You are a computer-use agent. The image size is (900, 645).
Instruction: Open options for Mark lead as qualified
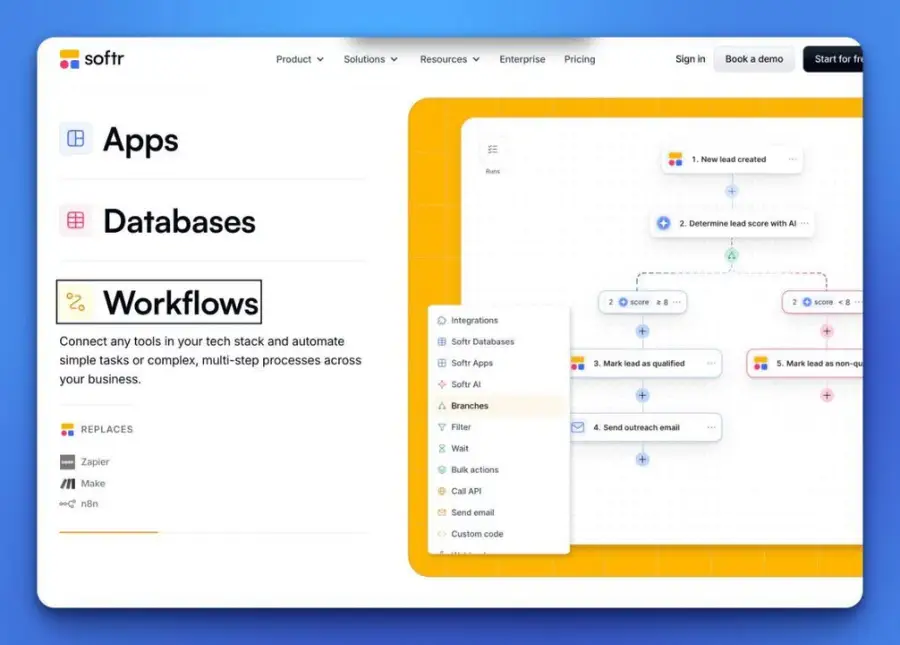click(x=711, y=363)
